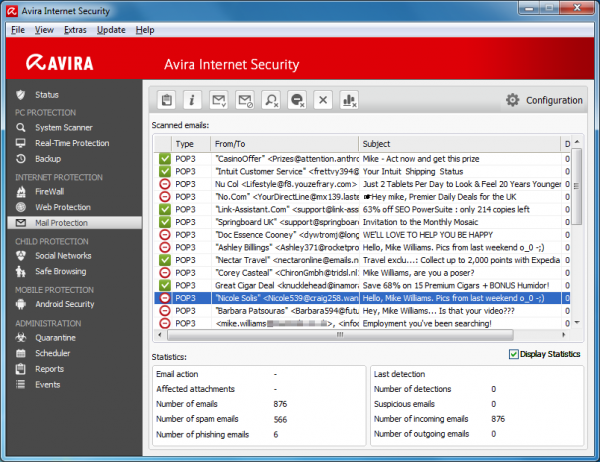Click the globe icon beside Web Protection
The height and width of the screenshot is (462, 600).
[21, 207]
